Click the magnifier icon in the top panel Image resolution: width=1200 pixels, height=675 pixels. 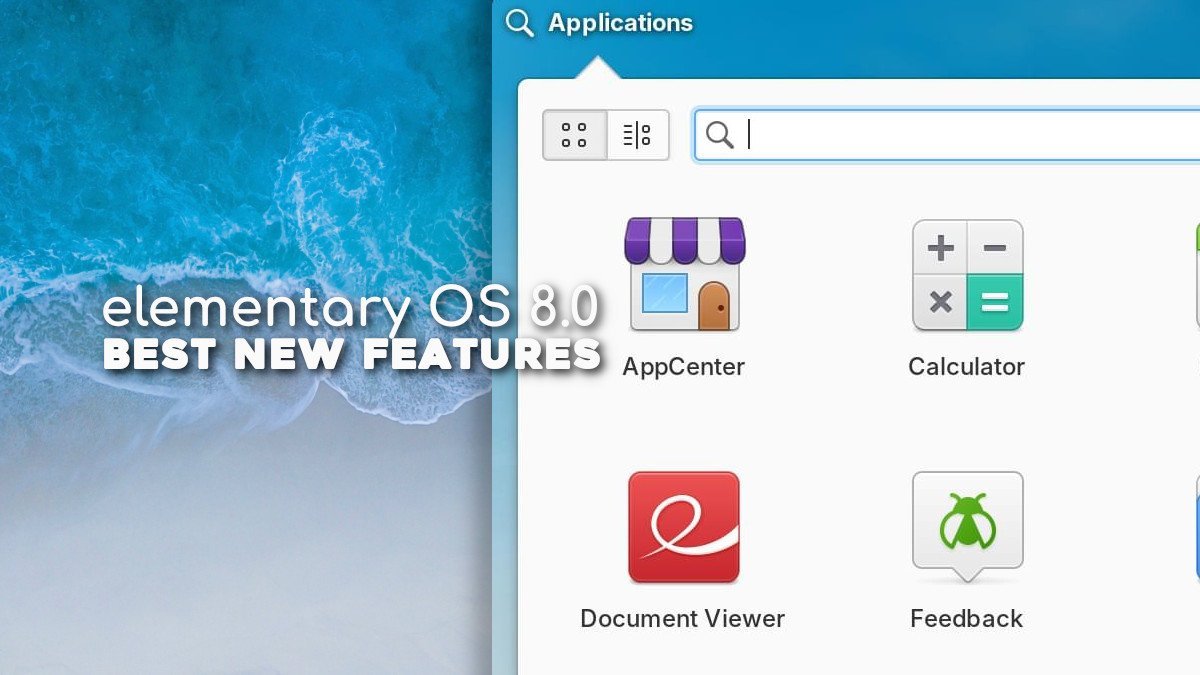(519, 23)
